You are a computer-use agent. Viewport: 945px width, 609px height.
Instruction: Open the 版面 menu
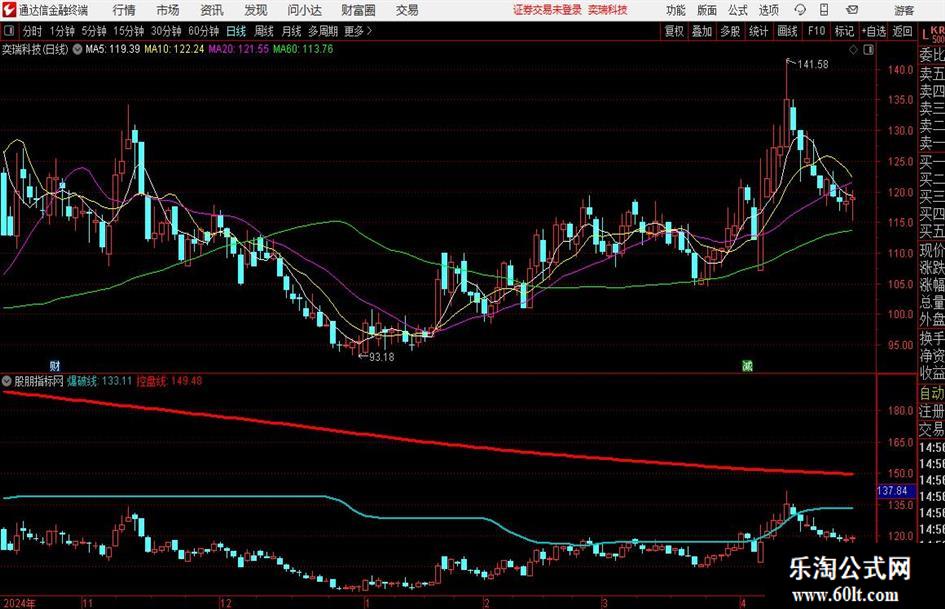[706, 10]
